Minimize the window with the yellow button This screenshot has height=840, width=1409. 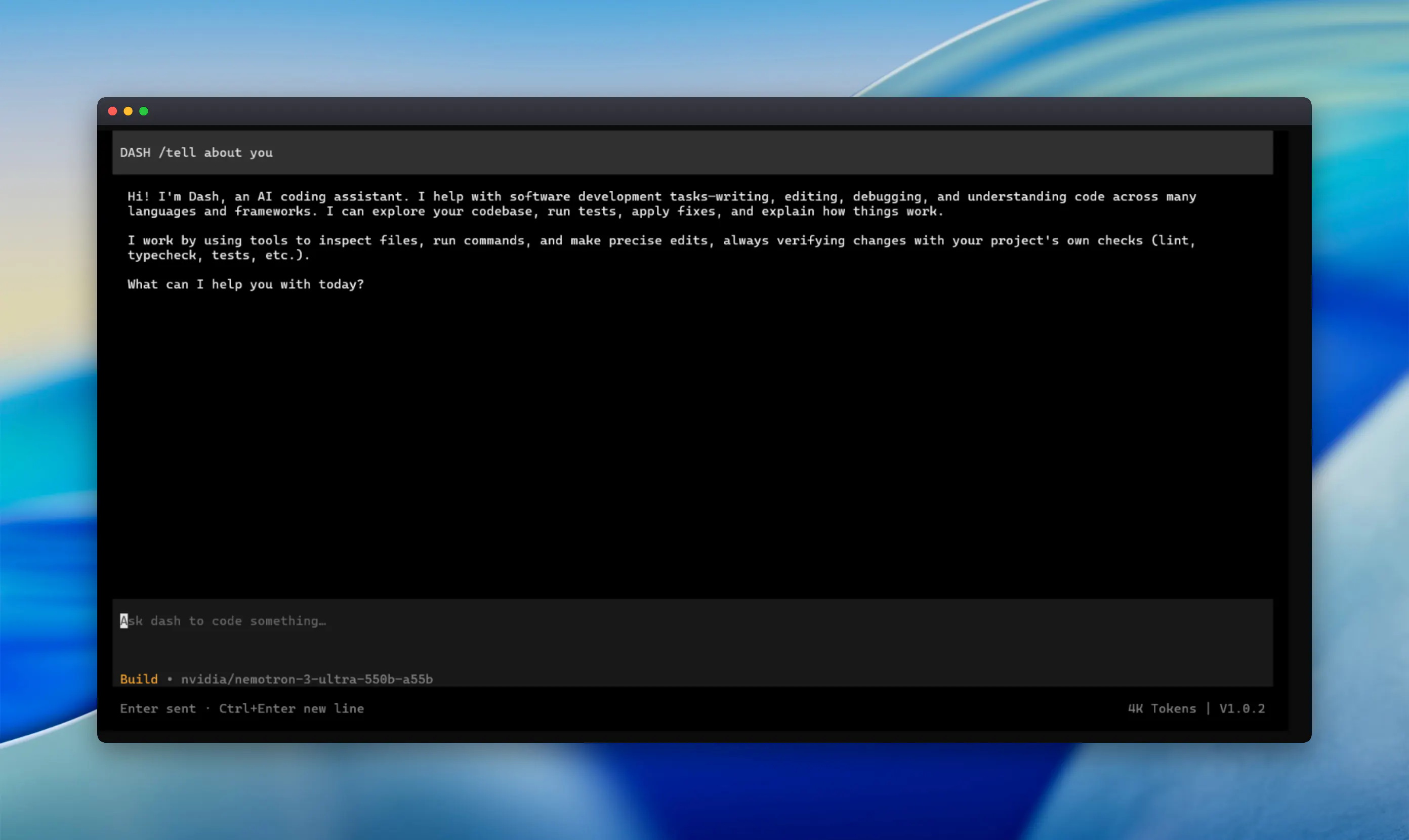click(x=128, y=111)
